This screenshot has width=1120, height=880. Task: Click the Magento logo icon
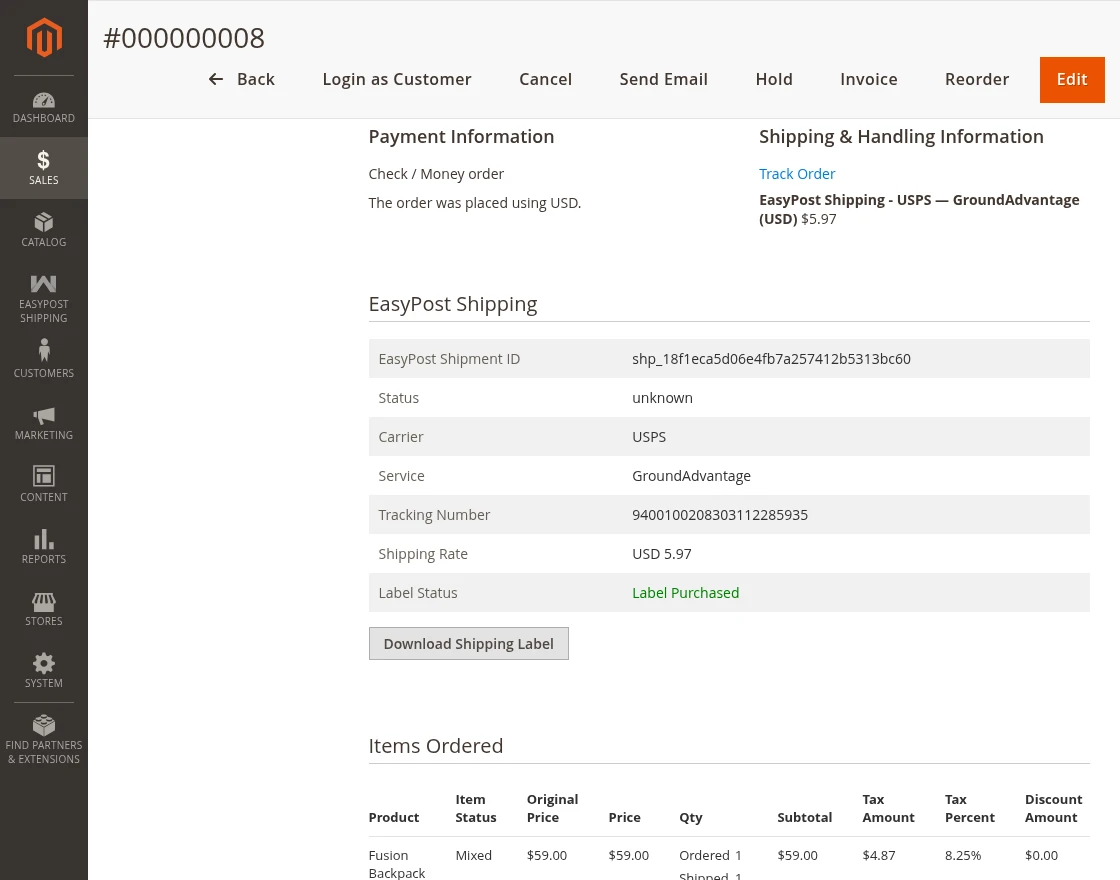click(x=44, y=37)
